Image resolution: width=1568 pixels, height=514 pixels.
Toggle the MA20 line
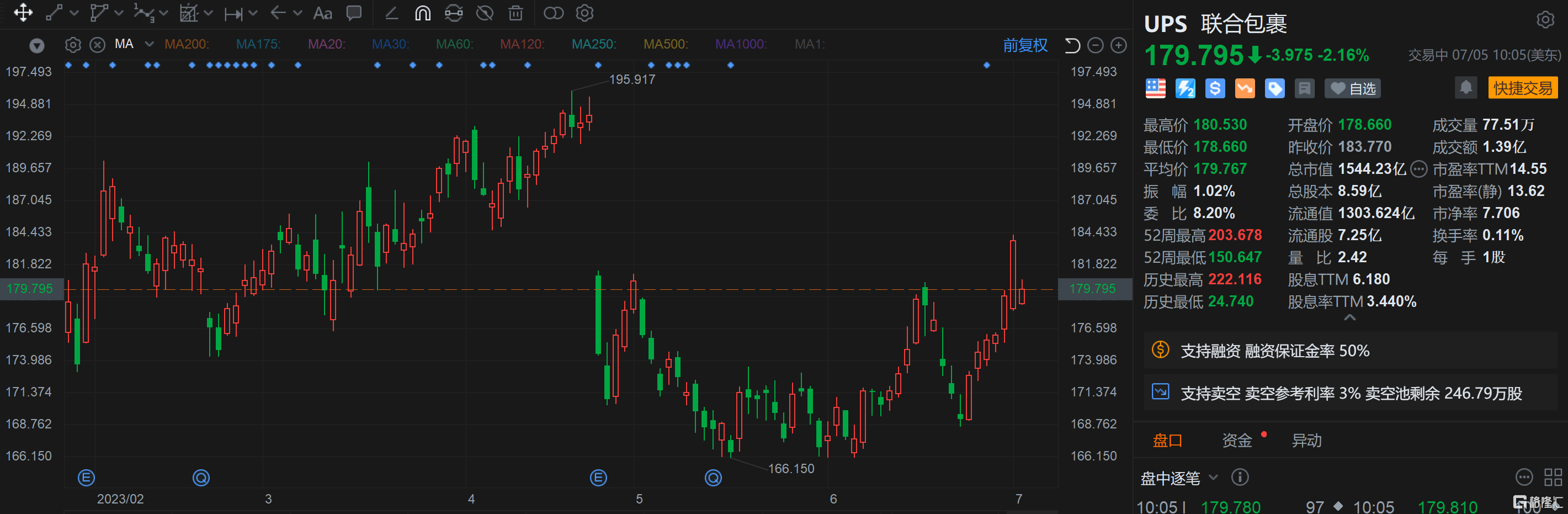[327, 44]
